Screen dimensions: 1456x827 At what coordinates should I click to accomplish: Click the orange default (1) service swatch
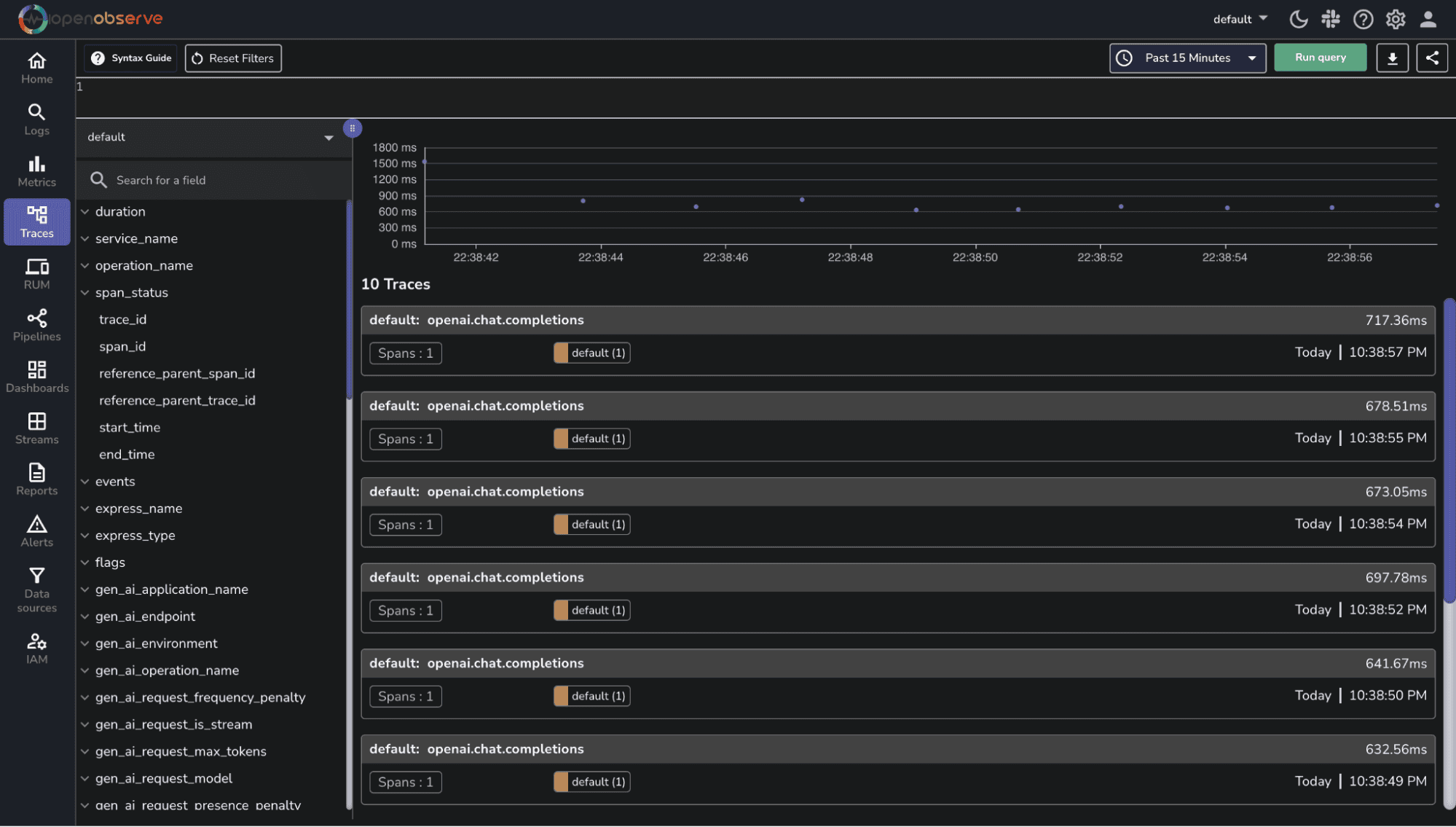click(561, 353)
